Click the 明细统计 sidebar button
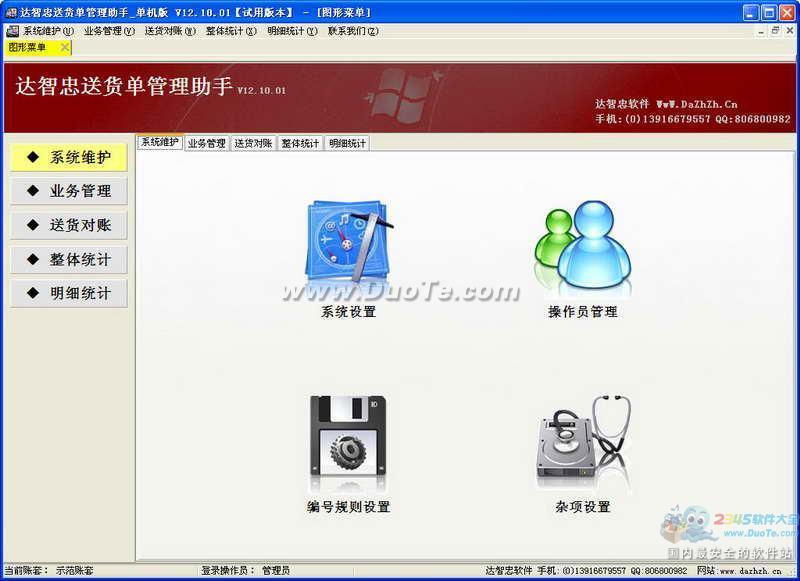The width and height of the screenshot is (800, 581). click(68, 293)
